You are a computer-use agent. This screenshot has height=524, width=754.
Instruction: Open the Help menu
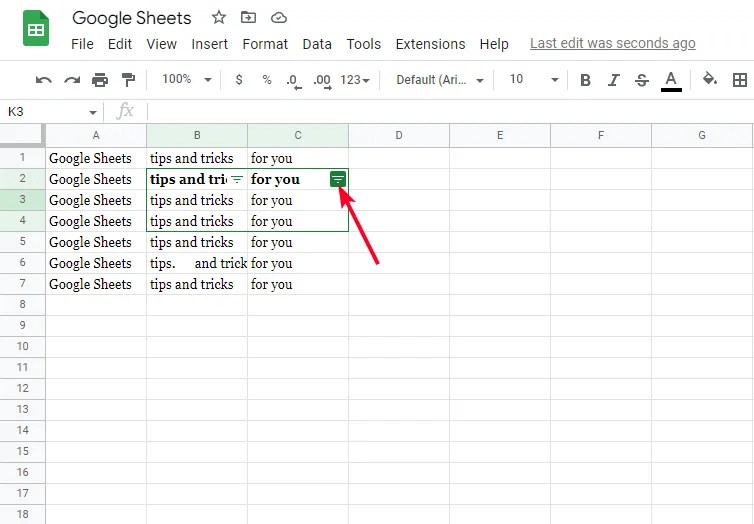coord(494,44)
